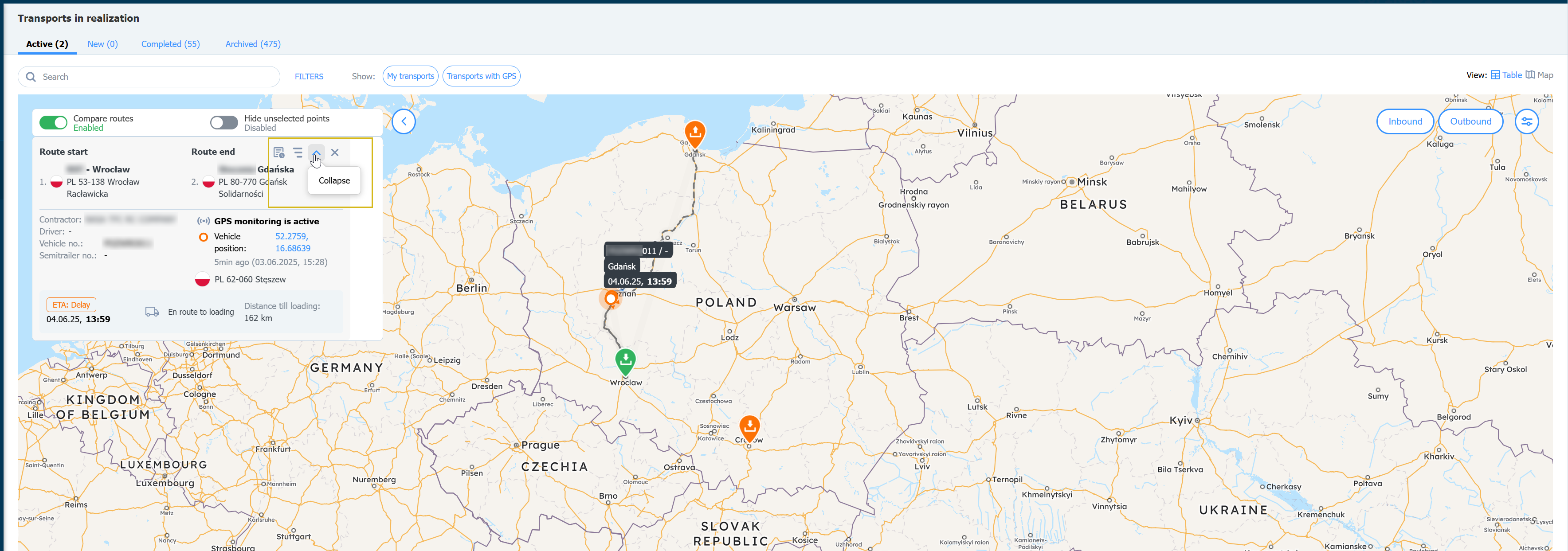
Task: Filter map by Inbound transports
Action: 1405,121
